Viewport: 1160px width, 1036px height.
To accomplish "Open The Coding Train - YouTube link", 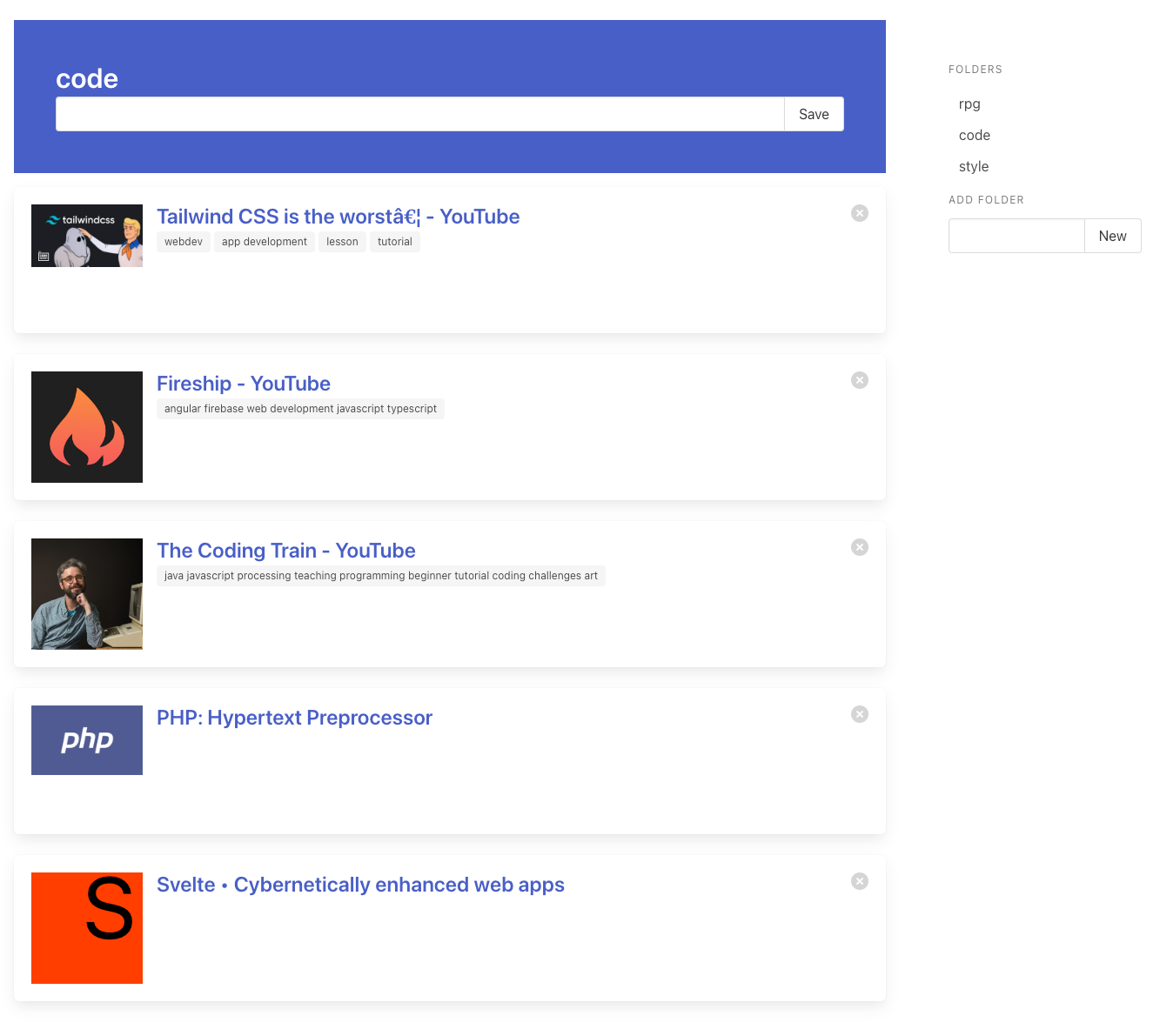I will (286, 551).
